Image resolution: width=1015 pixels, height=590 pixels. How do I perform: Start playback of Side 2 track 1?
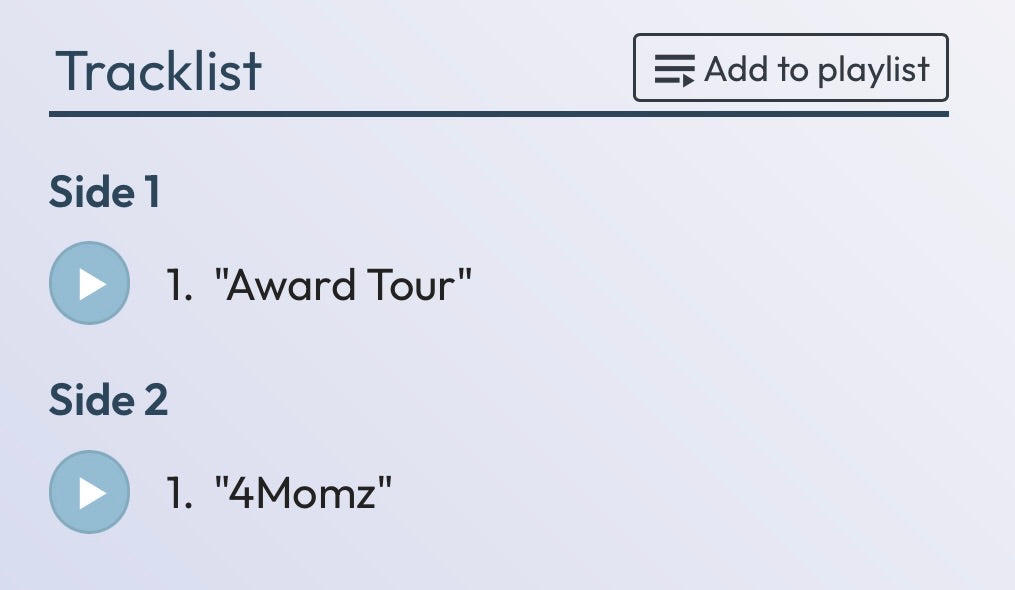click(x=89, y=492)
